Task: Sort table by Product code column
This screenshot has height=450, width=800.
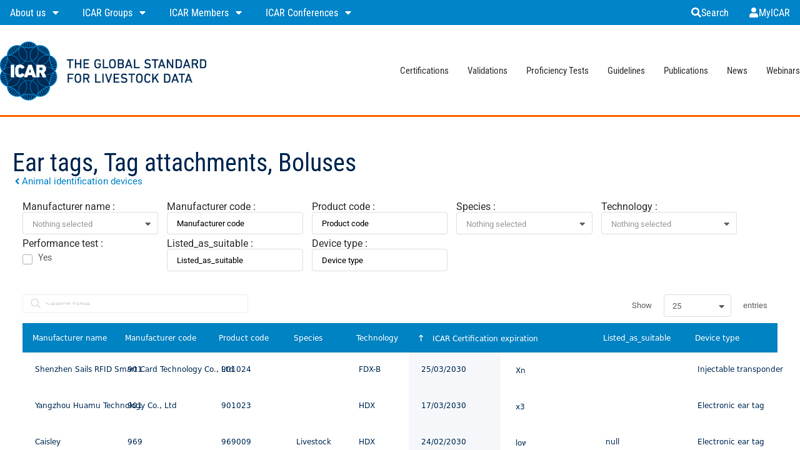Action: [243, 338]
